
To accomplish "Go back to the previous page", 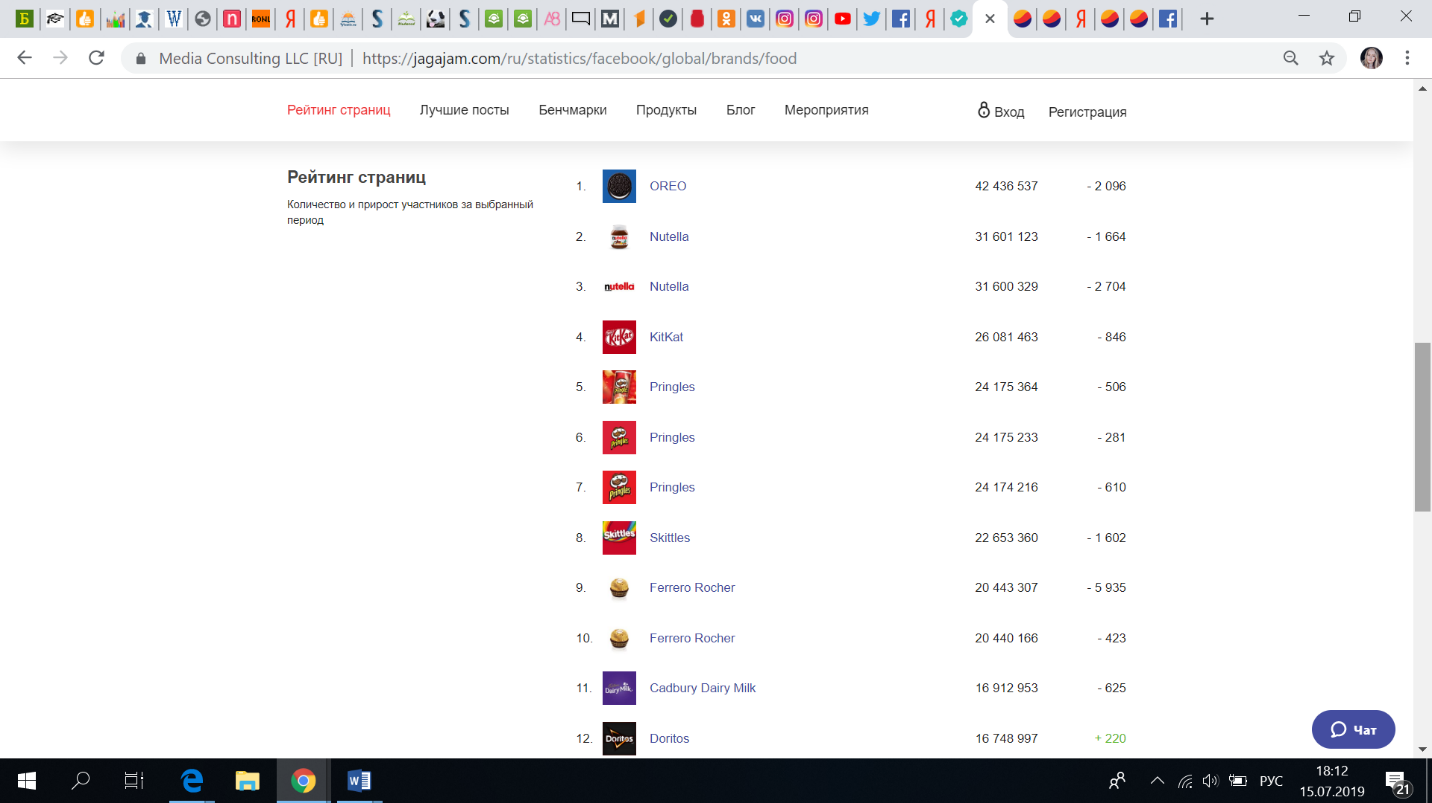I will click(25, 58).
